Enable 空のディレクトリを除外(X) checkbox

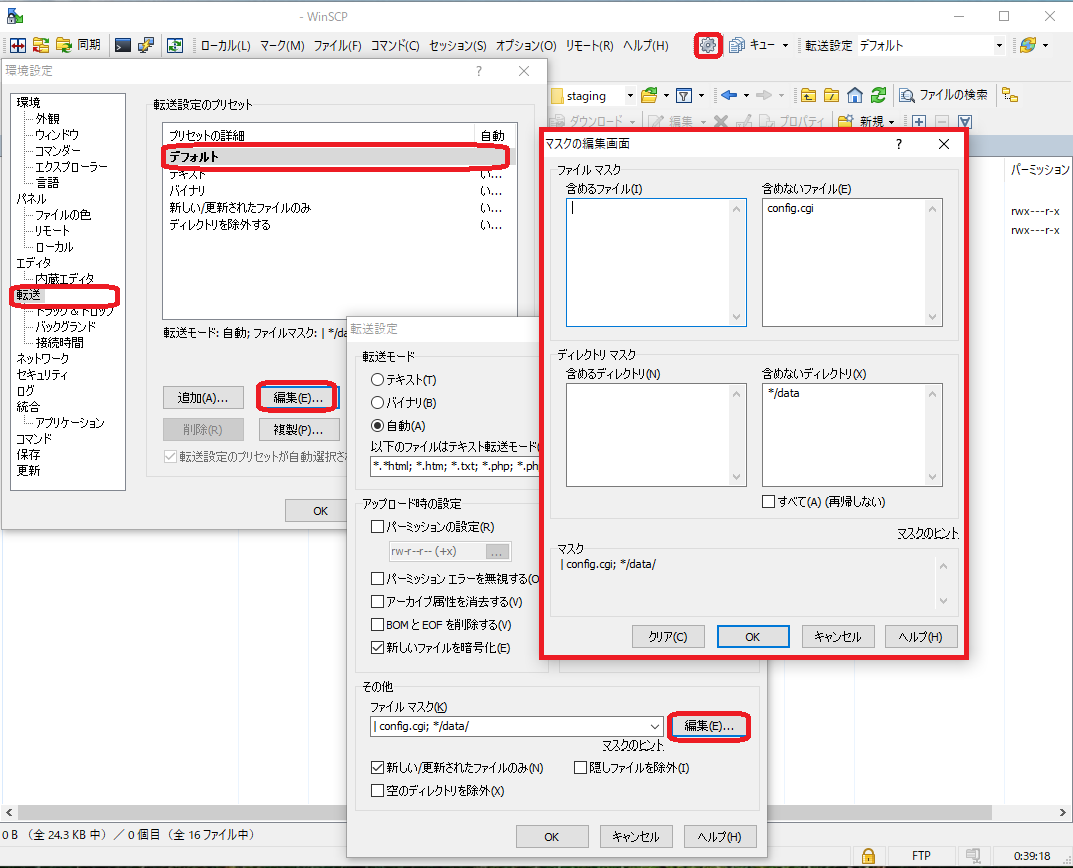tap(377, 791)
